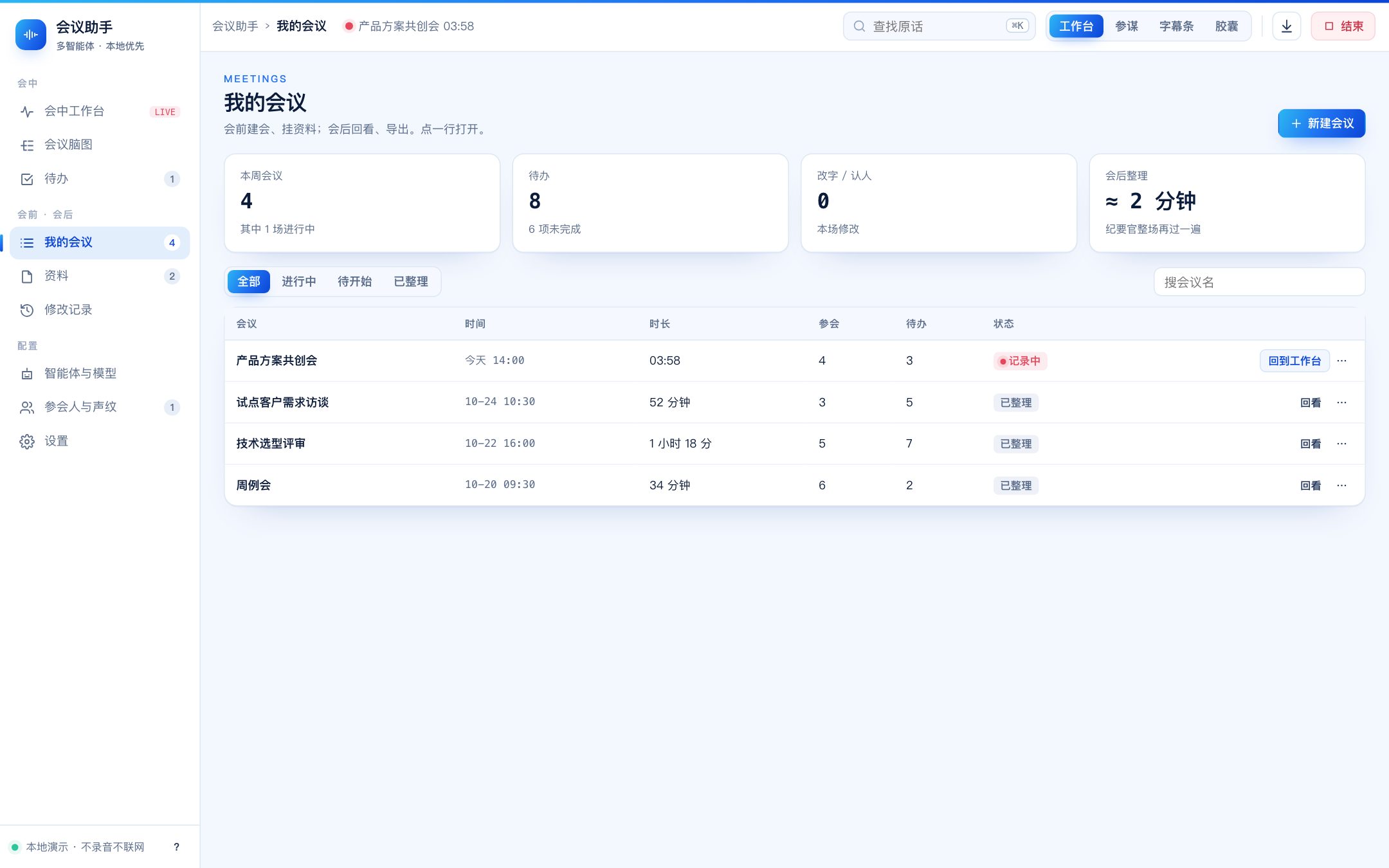The image size is (1389, 868).
Task: Switch to 字幕条 view mode
Action: [x=1177, y=26]
